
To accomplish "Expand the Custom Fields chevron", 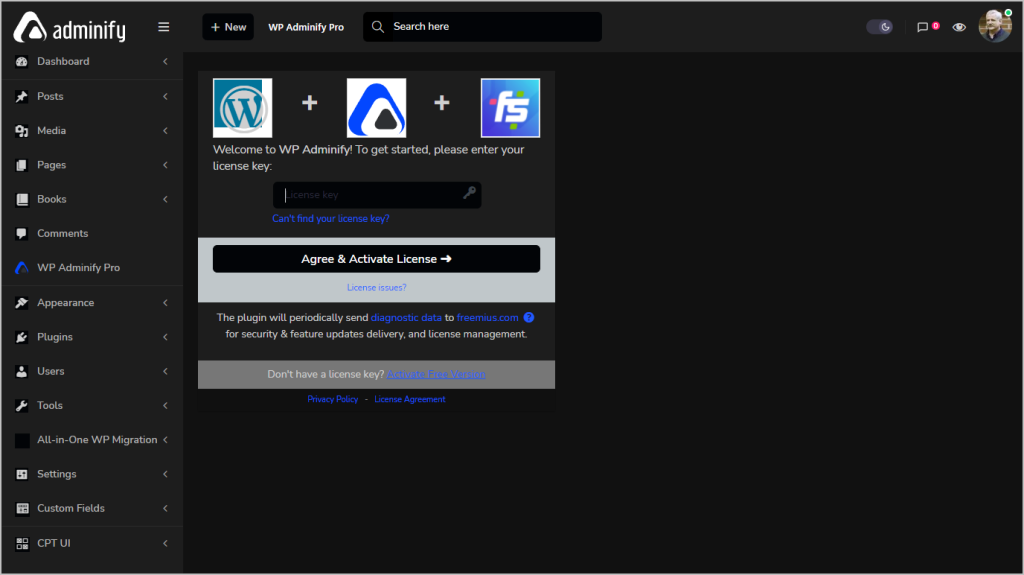I will tap(165, 508).
